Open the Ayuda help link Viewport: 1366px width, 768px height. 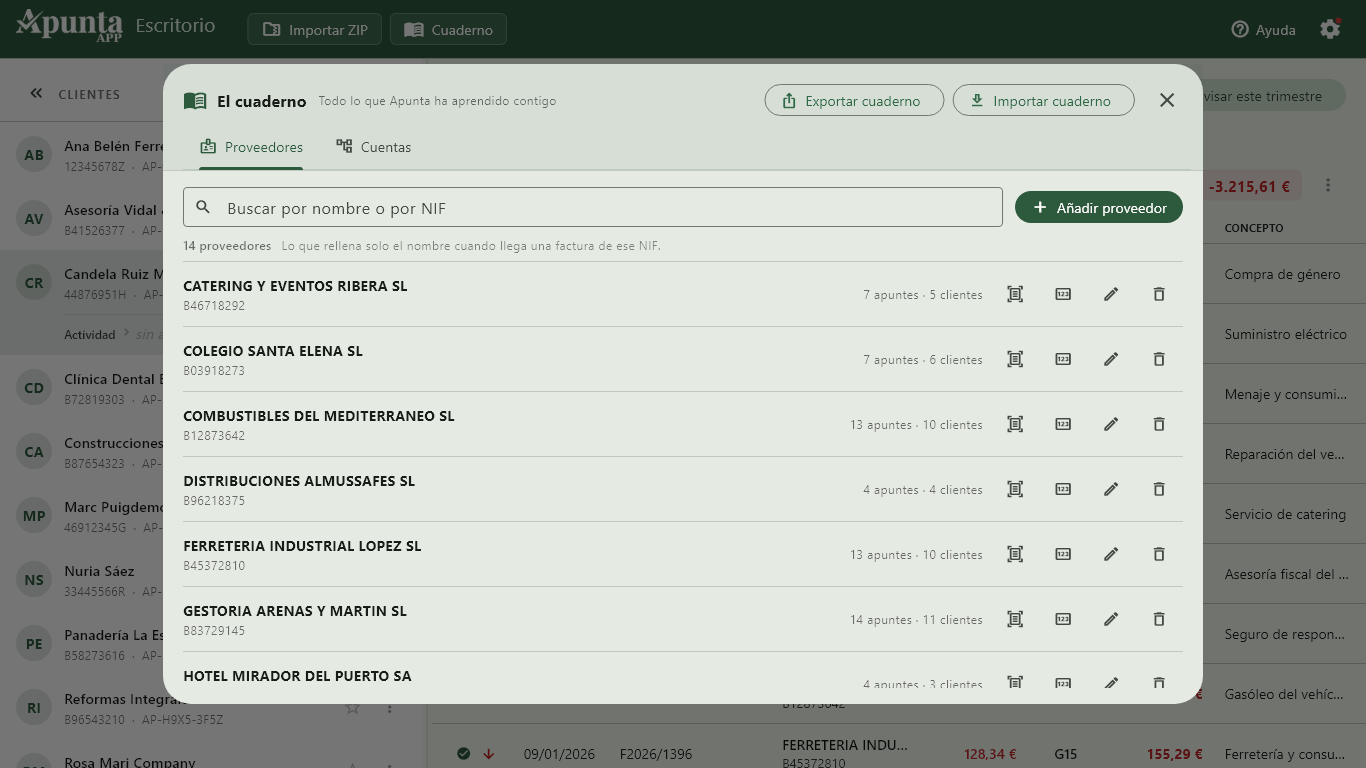1263,30
